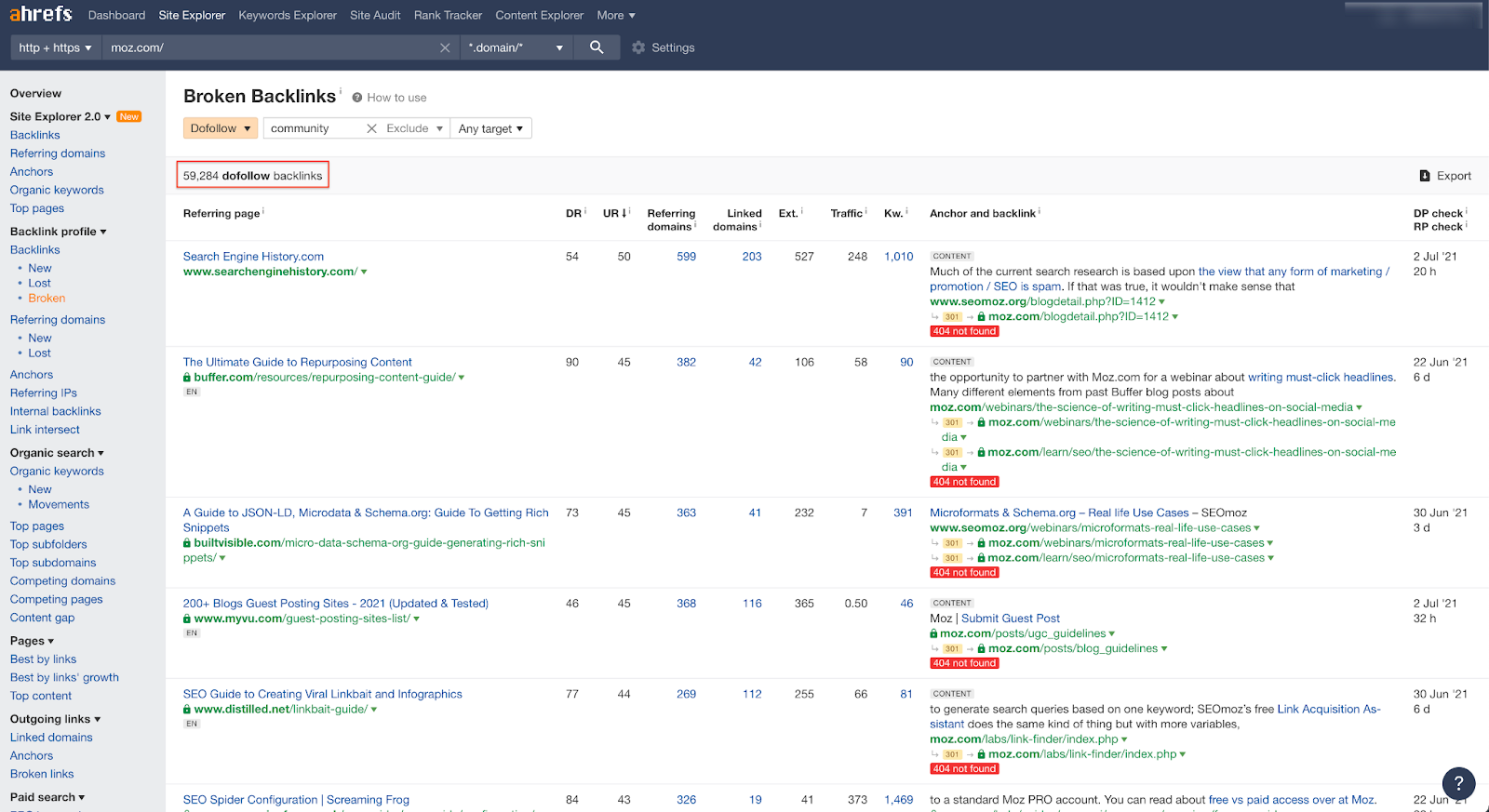The image size is (1489, 812).
Task: Collapse the Pages sidebar section
Action: coord(32,641)
